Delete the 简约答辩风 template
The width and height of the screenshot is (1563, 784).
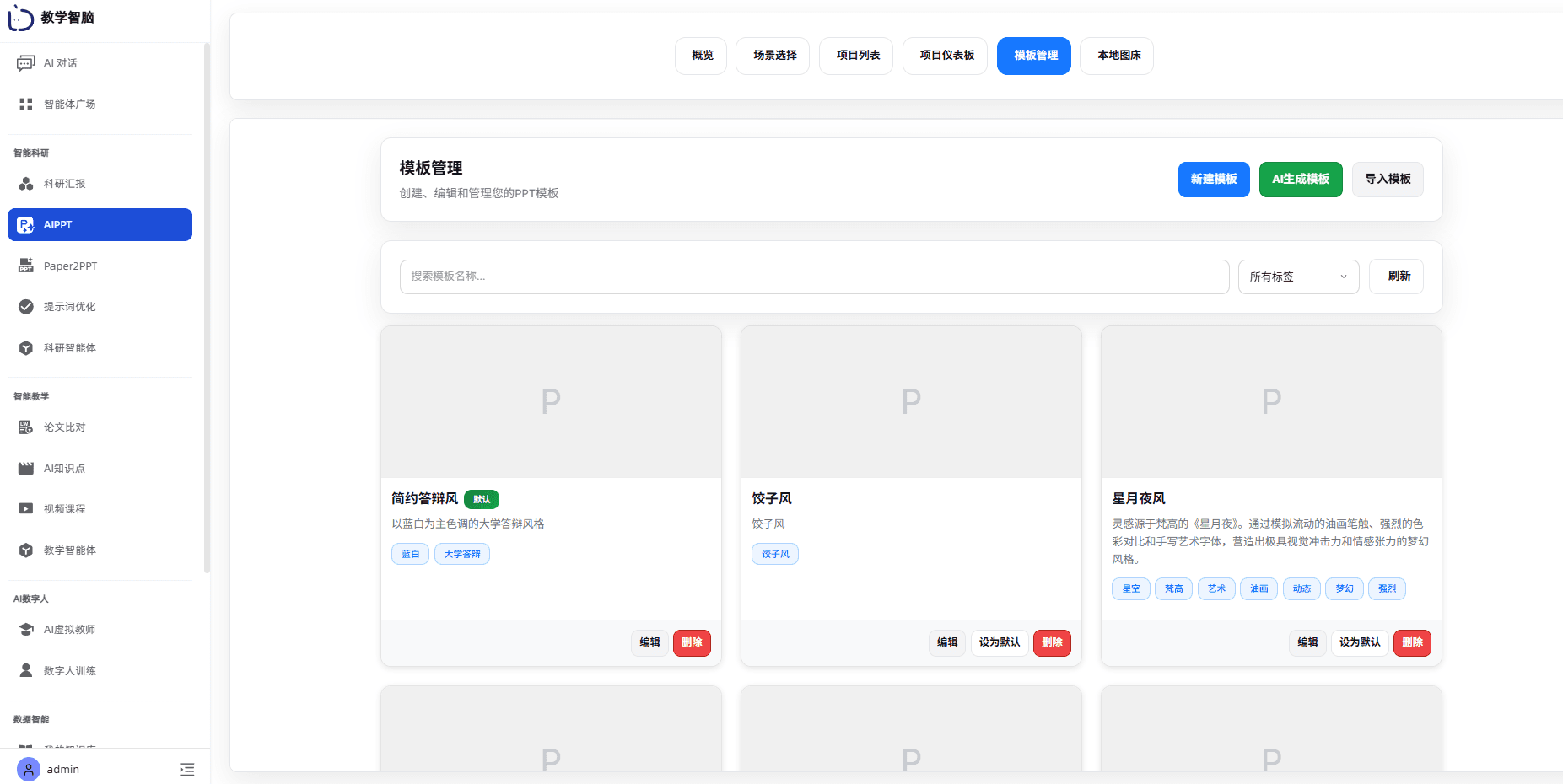pyautogui.click(x=692, y=643)
